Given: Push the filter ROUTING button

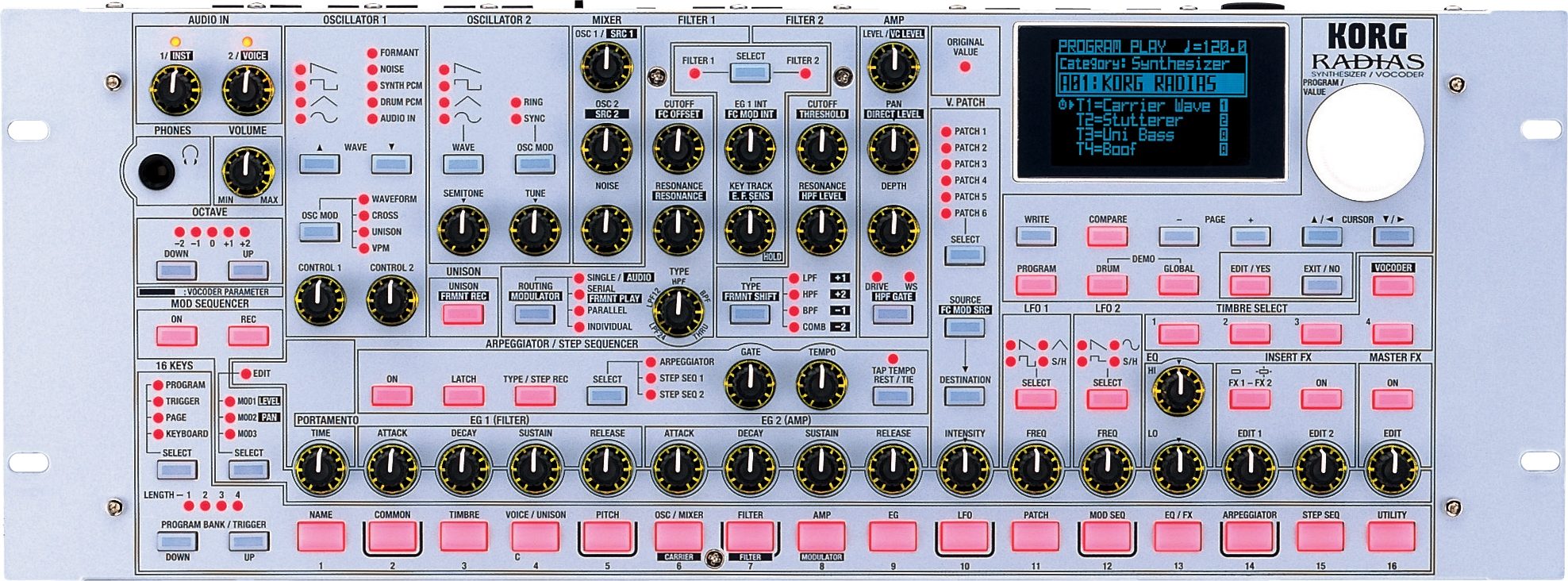Looking at the screenshot, I should coord(535,314).
